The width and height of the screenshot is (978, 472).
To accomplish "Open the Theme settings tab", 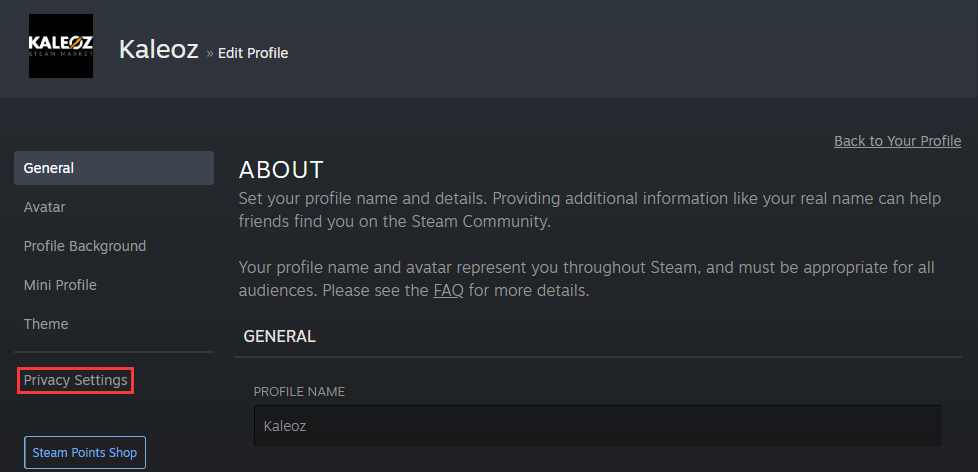I will [46, 324].
